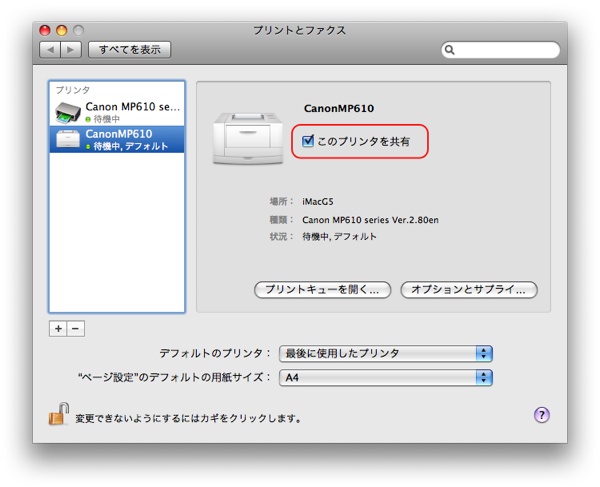The width and height of the screenshot is (600, 487).
Task: Click the magnifying glass search icon
Action: click(x=450, y=50)
